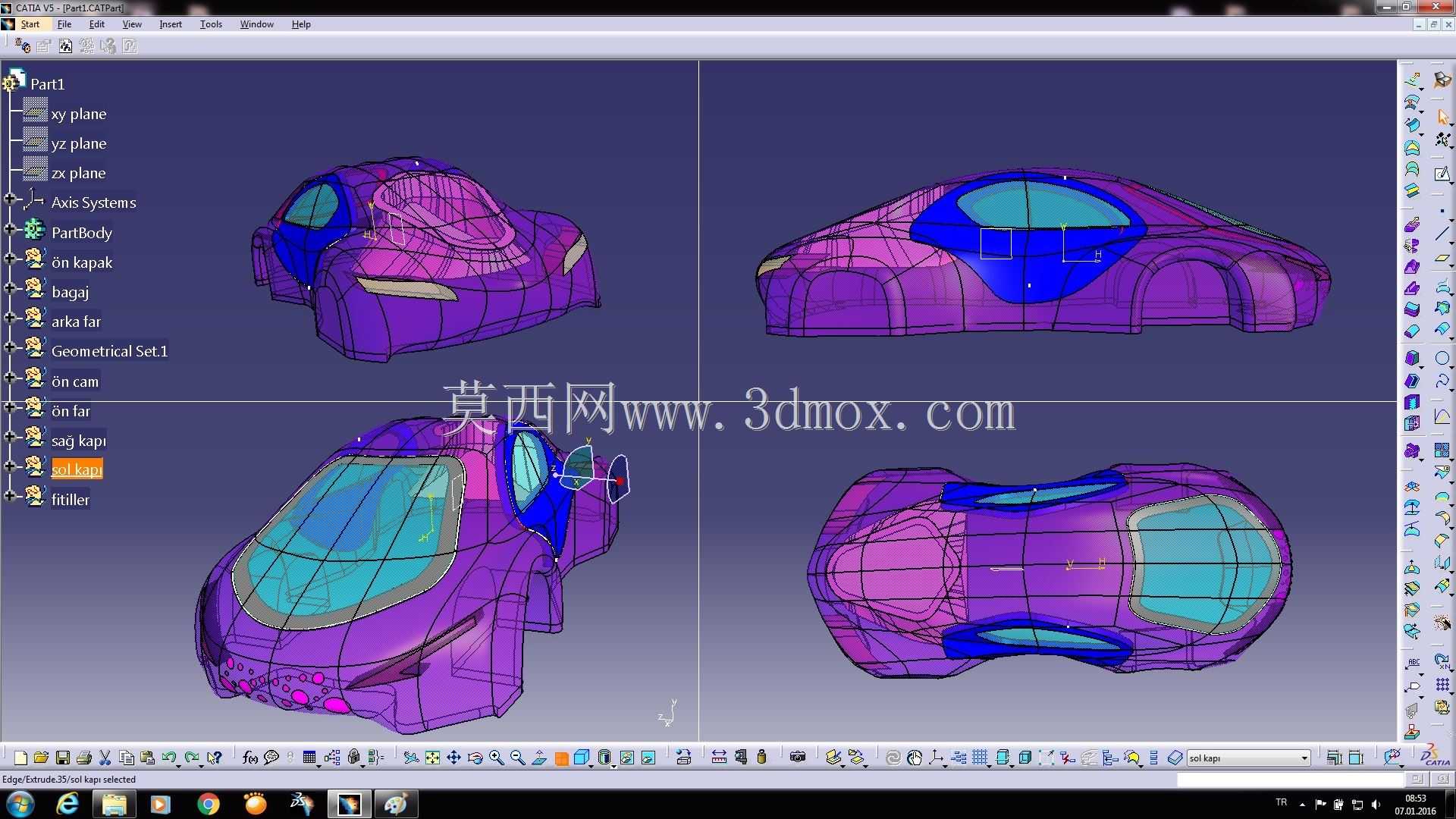Expand the PartBody tree node
1456x819 pixels.
[10, 229]
